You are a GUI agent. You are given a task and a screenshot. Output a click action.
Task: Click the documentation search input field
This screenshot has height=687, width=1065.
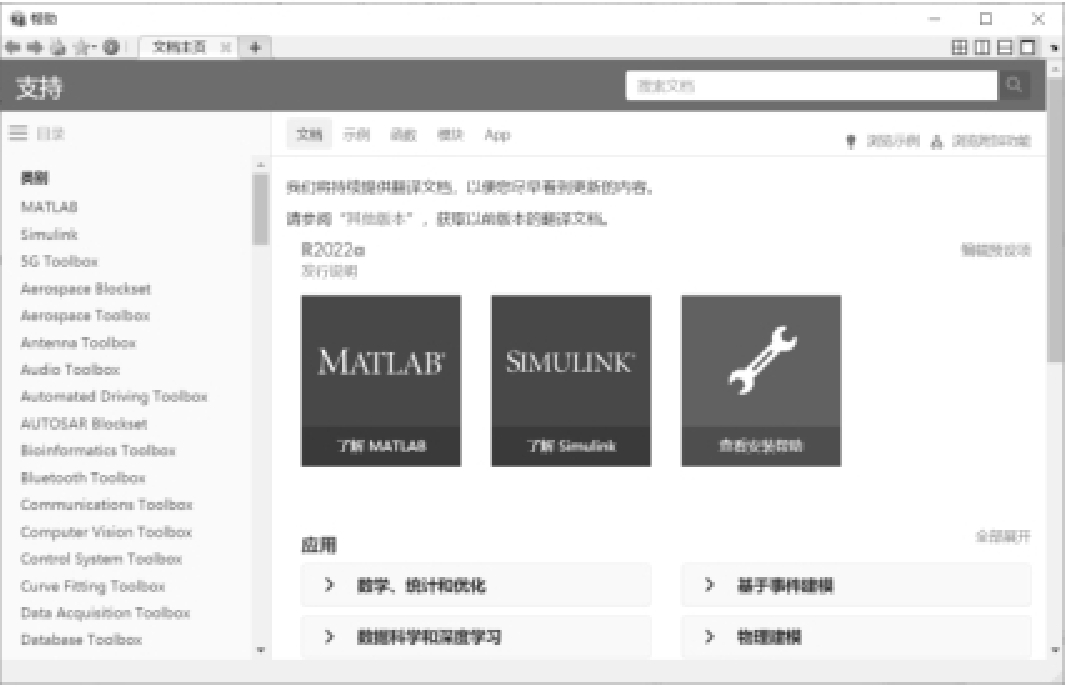pyautogui.click(x=810, y=86)
